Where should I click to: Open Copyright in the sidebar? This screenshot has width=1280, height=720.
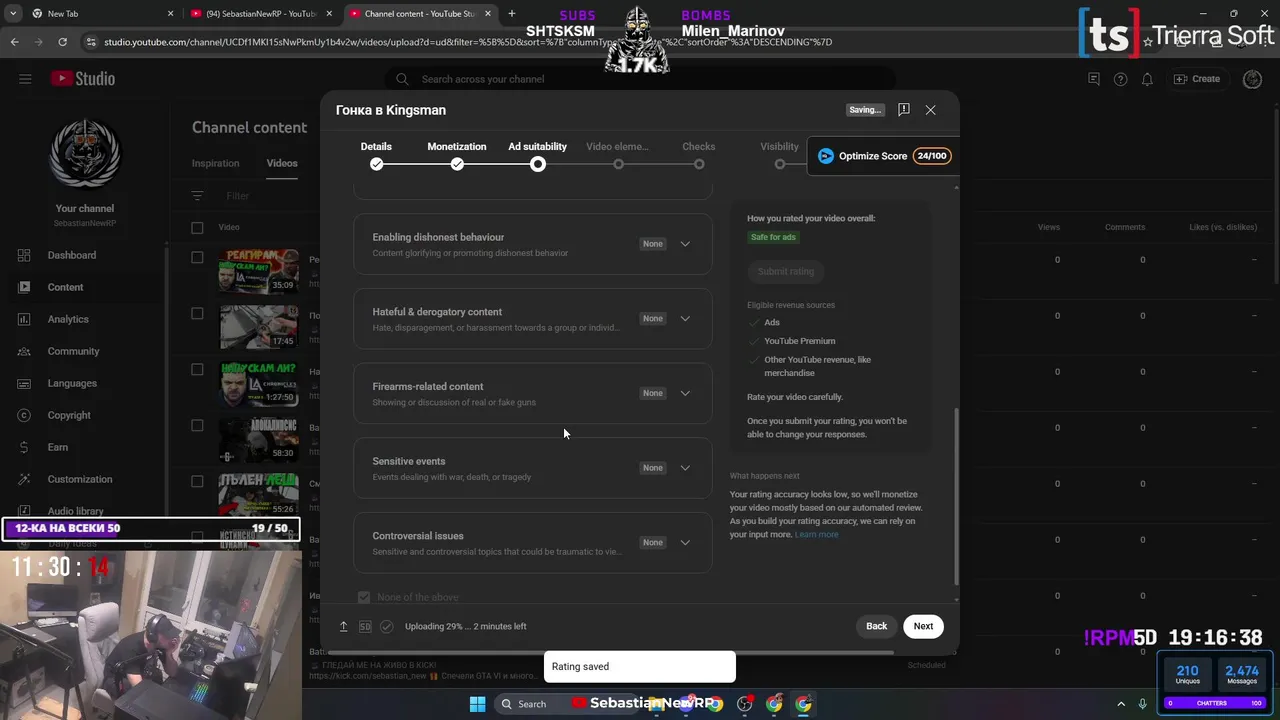[x=69, y=415]
